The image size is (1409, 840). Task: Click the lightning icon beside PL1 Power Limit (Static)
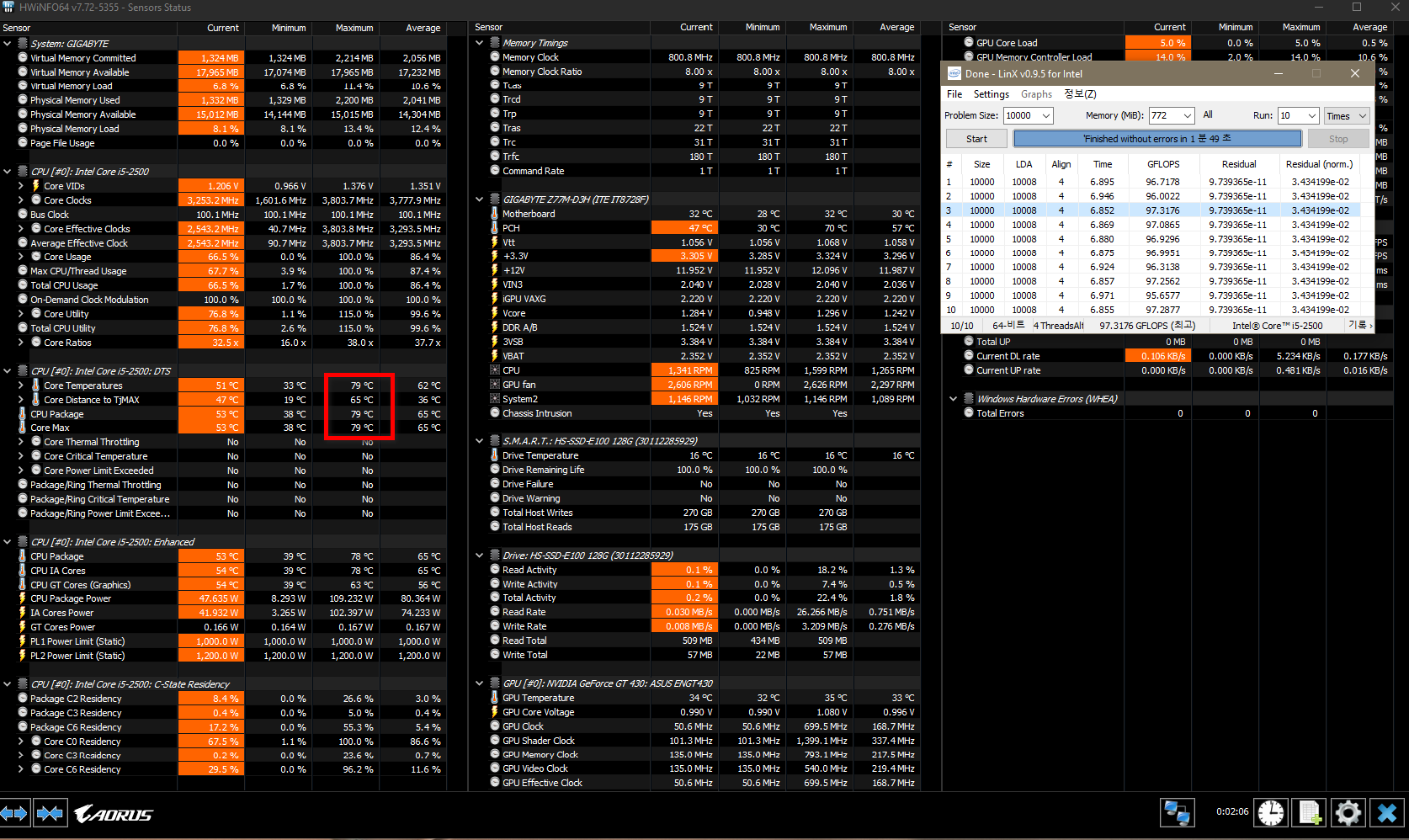(23, 641)
